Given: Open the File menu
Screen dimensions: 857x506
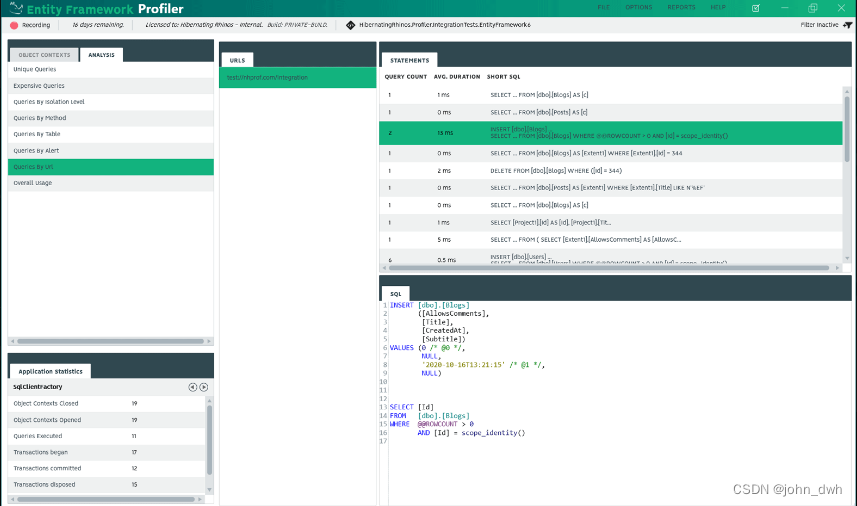Looking at the screenshot, I should [x=603, y=7].
